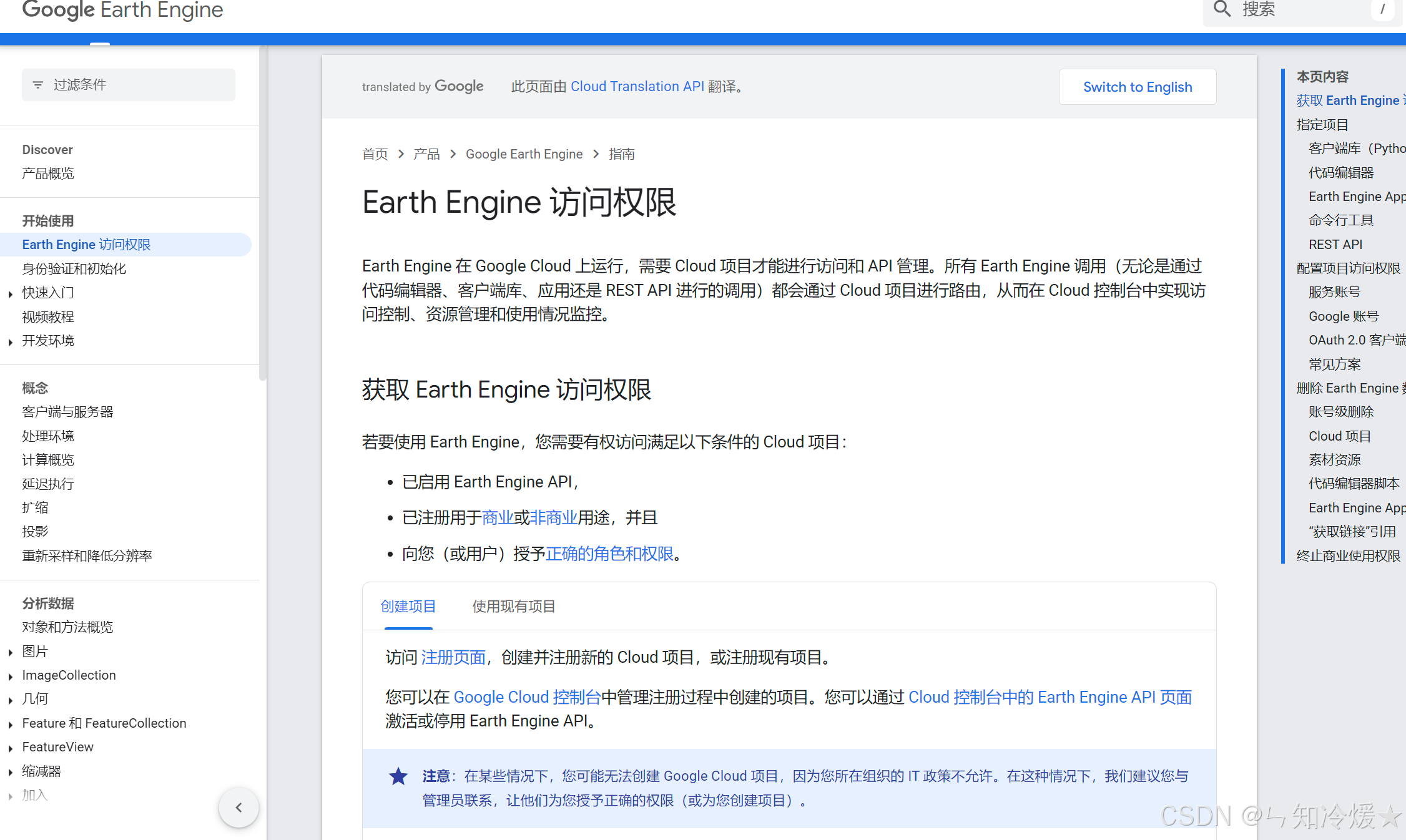
Task: Click the star note icon
Action: tap(398, 776)
